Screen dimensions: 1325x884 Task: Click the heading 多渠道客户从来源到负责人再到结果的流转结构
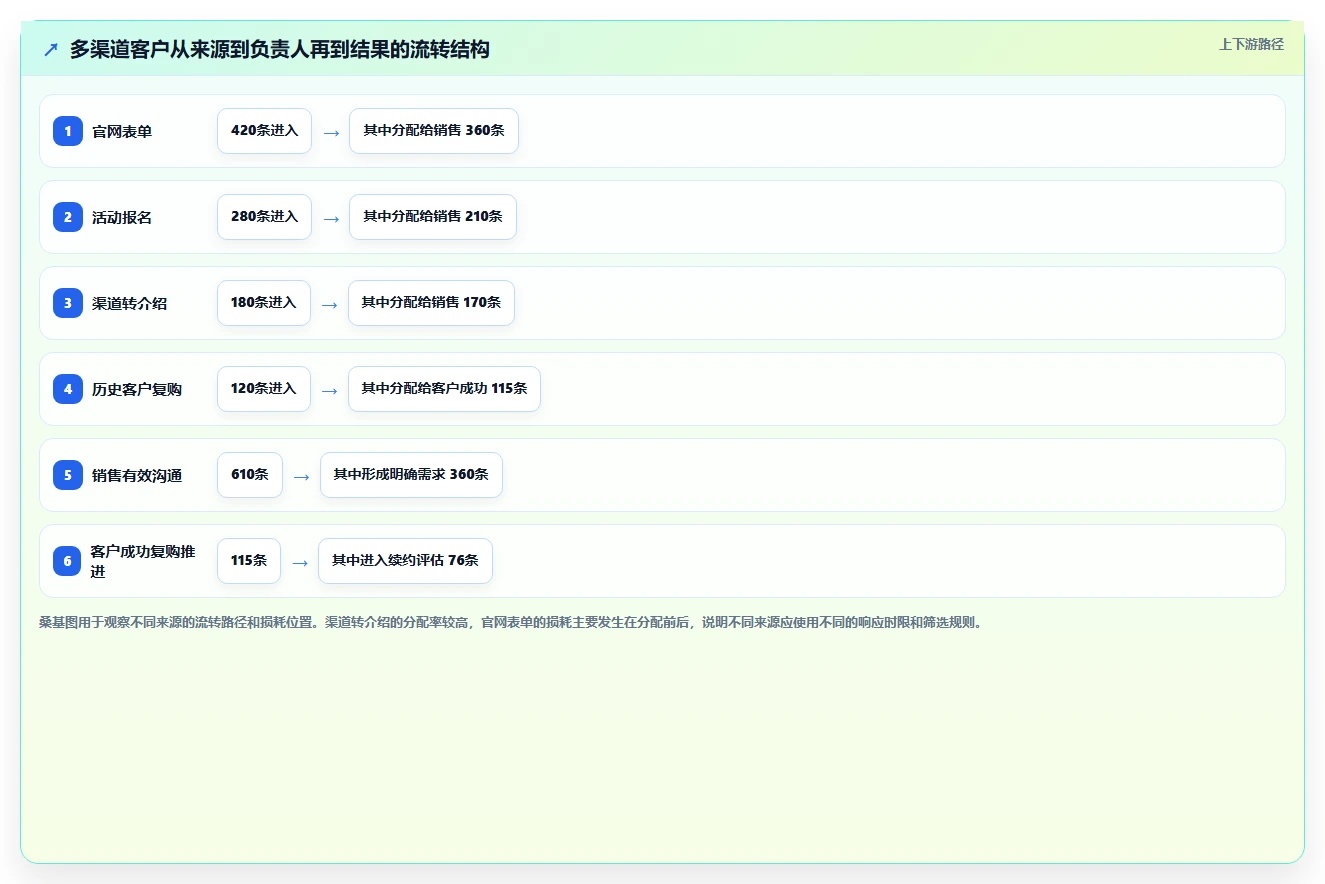pyautogui.click(x=280, y=49)
